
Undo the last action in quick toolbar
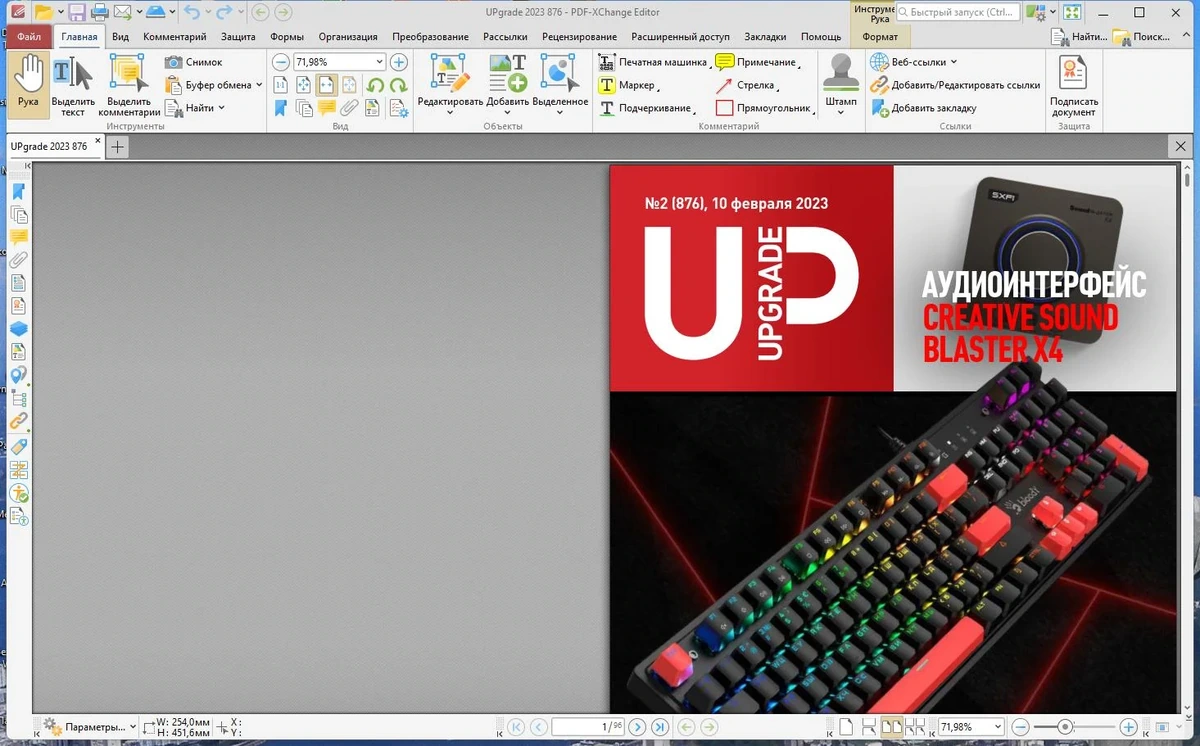tap(193, 13)
